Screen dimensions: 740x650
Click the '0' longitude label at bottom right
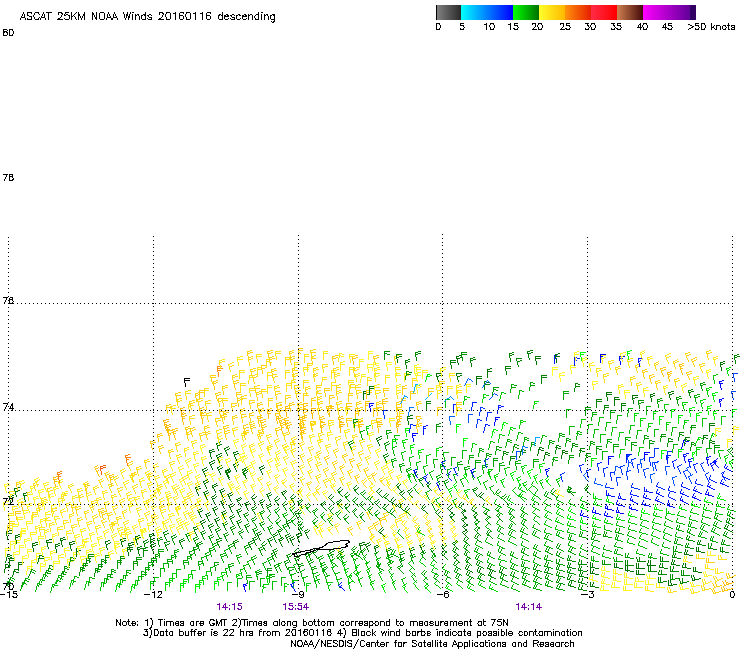pyautogui.click(x=732, y=594)
